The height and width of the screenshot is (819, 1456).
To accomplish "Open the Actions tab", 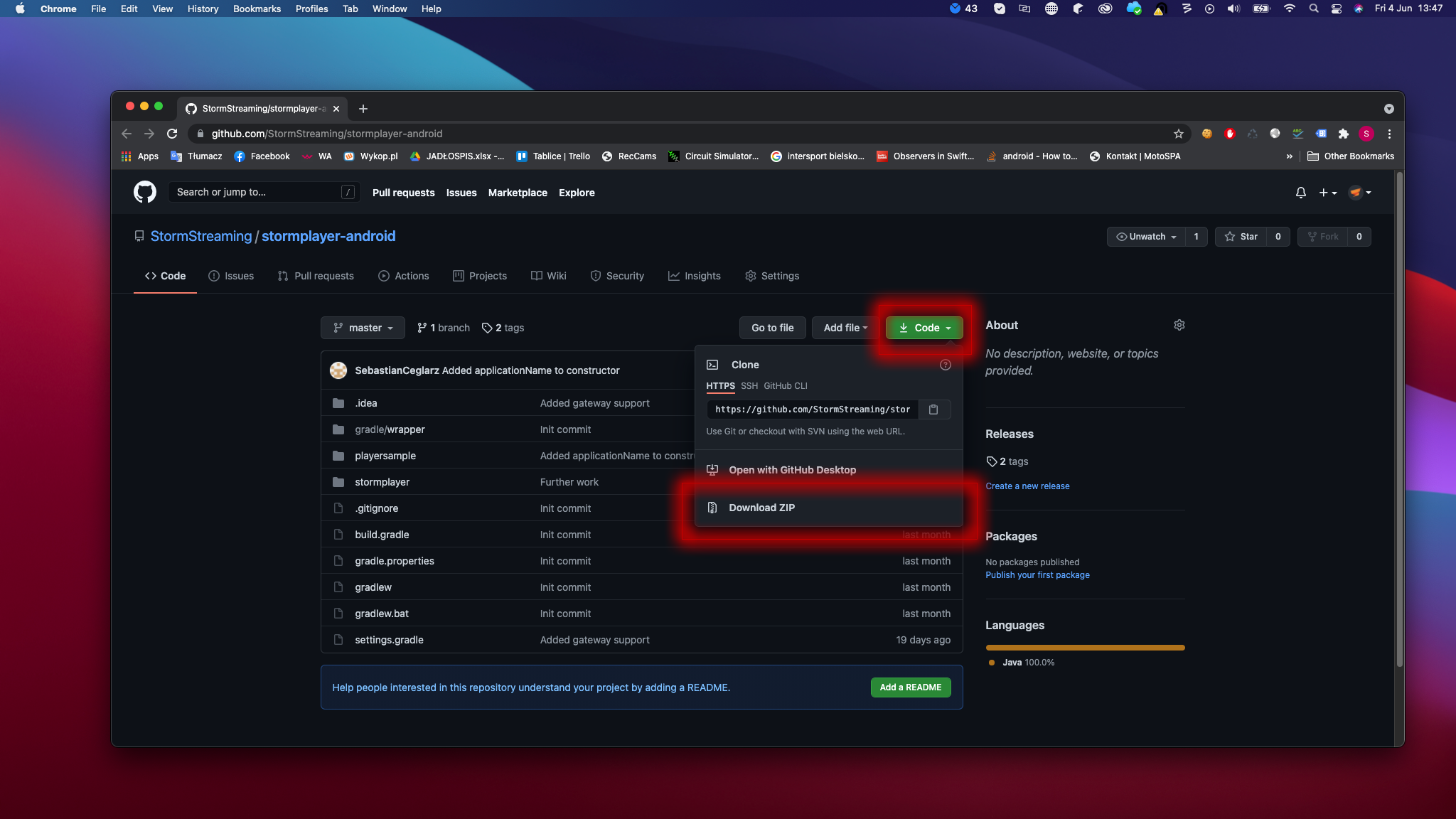I will pyautogui.click(x=404, y=276).
